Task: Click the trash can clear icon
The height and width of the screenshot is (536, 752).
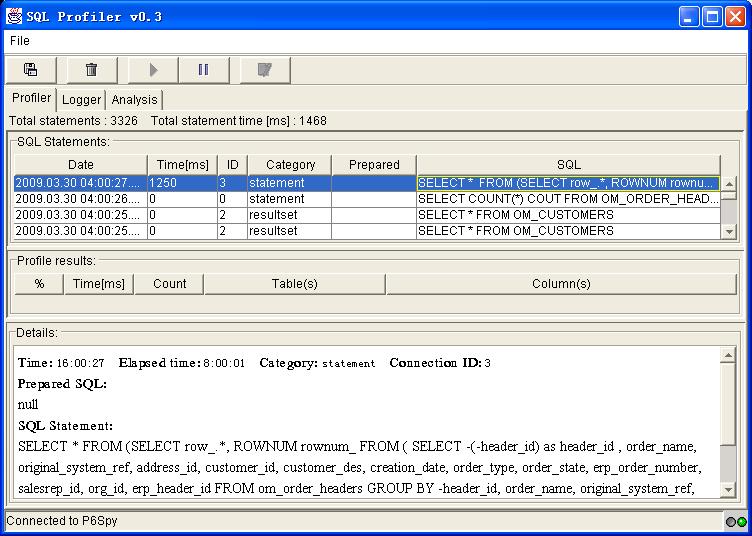Action: [91, 70]
